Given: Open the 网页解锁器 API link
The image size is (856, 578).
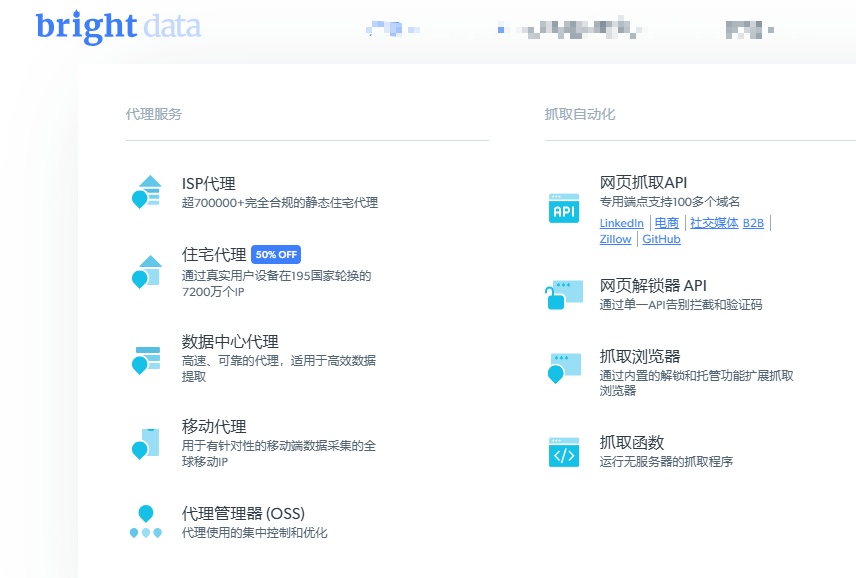Looking at the screenshot, I should coord(653,285).
